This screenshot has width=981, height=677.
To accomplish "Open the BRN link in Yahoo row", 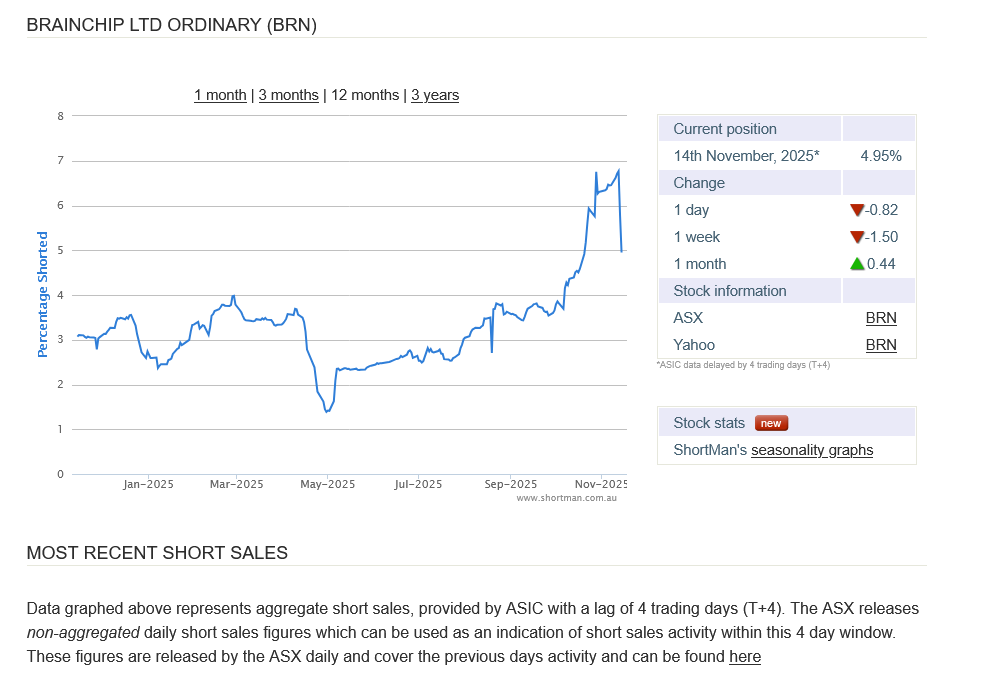I will [x=881, y=345].
